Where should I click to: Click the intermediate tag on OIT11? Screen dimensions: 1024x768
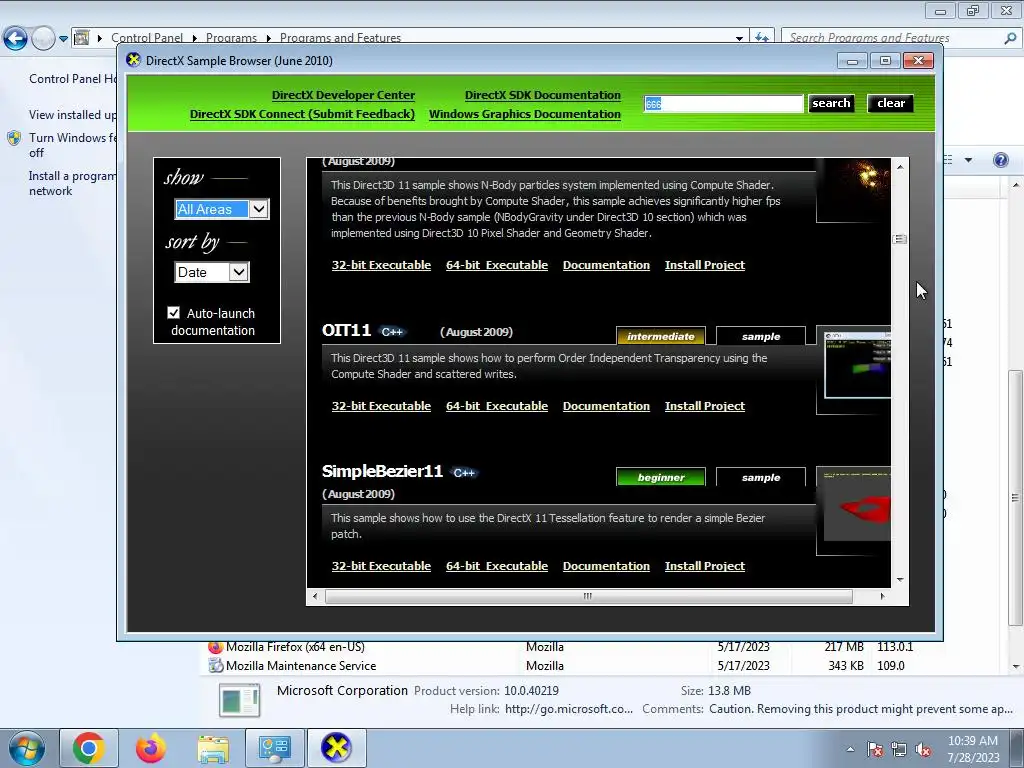tap(661, 336)
